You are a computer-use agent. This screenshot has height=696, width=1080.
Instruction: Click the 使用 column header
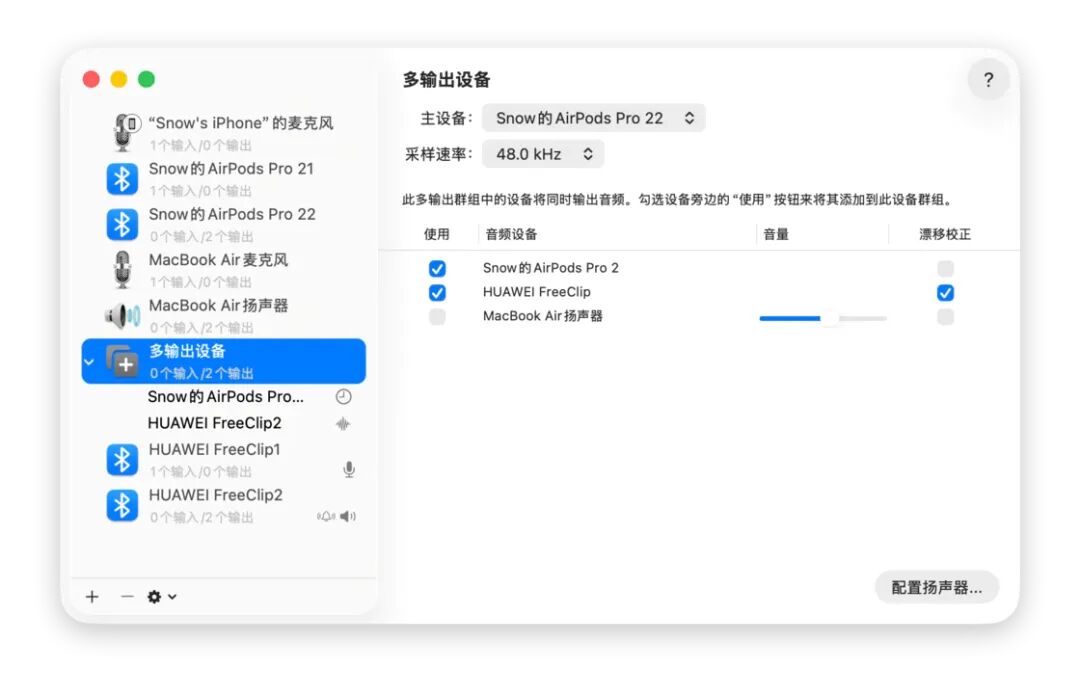[x=437, y=234]
